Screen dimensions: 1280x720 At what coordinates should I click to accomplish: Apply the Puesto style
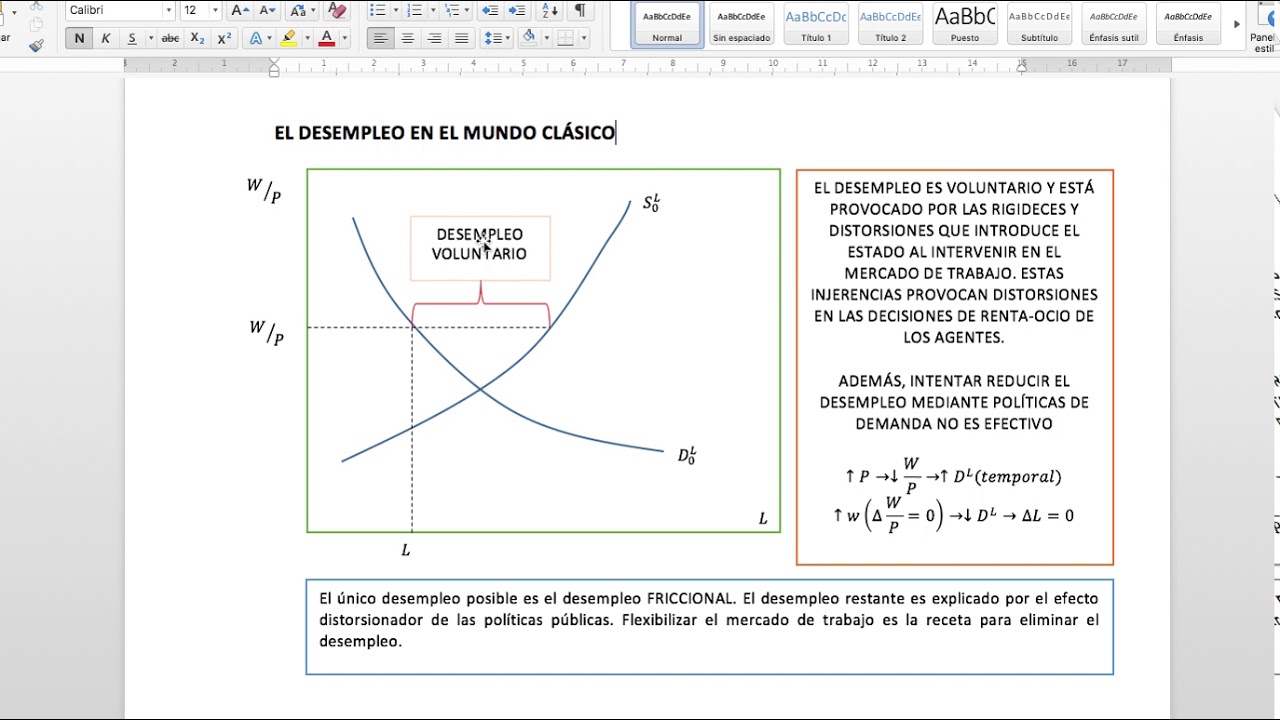pos(965,23)
